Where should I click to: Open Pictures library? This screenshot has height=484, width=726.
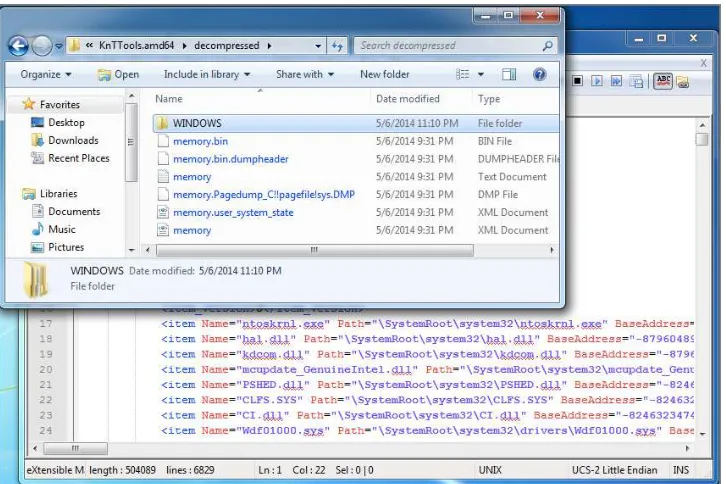pos(66,247)
